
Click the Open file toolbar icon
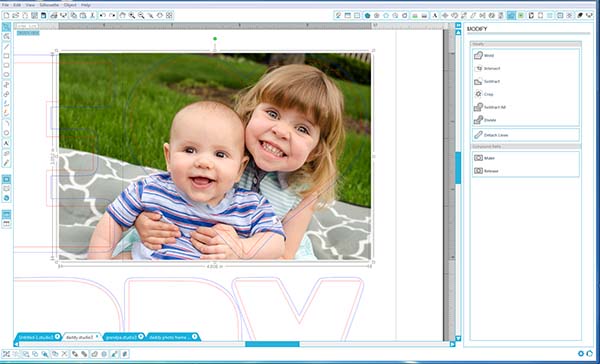[15, 16]
